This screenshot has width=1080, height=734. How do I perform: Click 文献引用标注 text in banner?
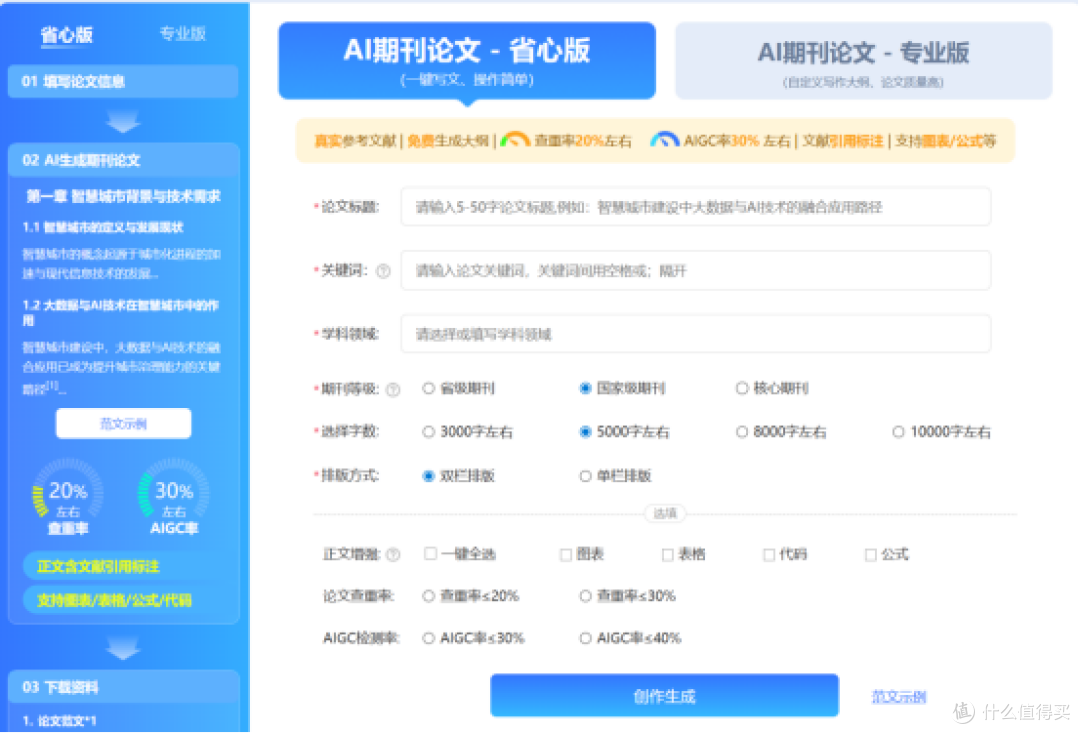tap(842, 141)
